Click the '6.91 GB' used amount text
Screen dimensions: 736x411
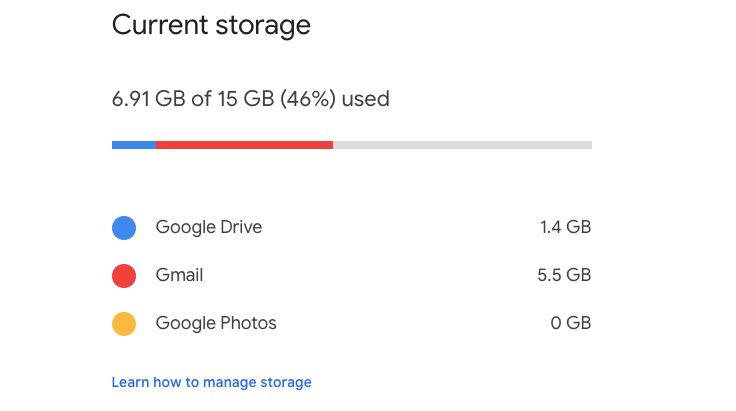pyautogui.click(x=147, y=99)
